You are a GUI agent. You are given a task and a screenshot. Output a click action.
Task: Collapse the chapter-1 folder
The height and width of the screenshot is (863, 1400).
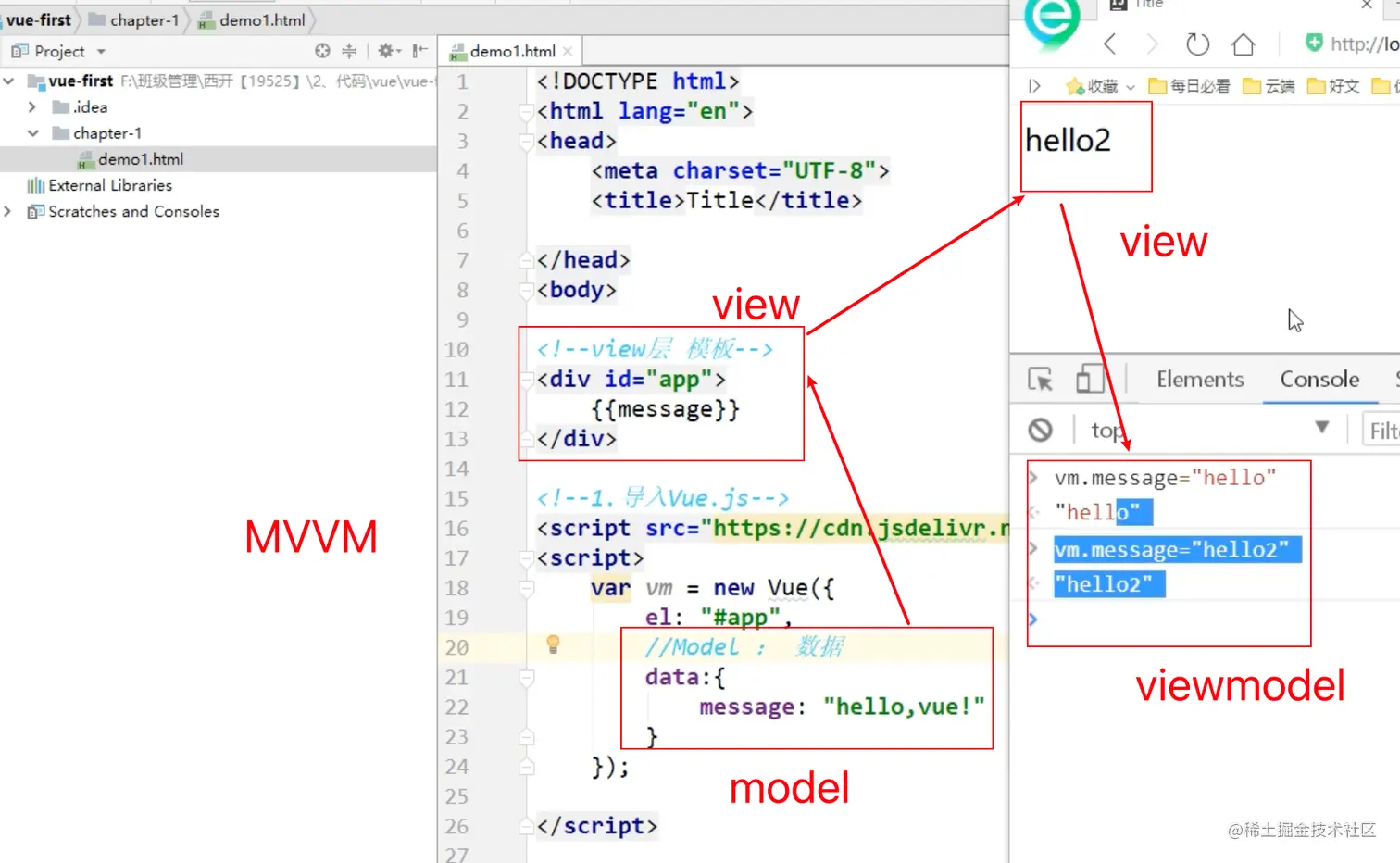point(33,133)
